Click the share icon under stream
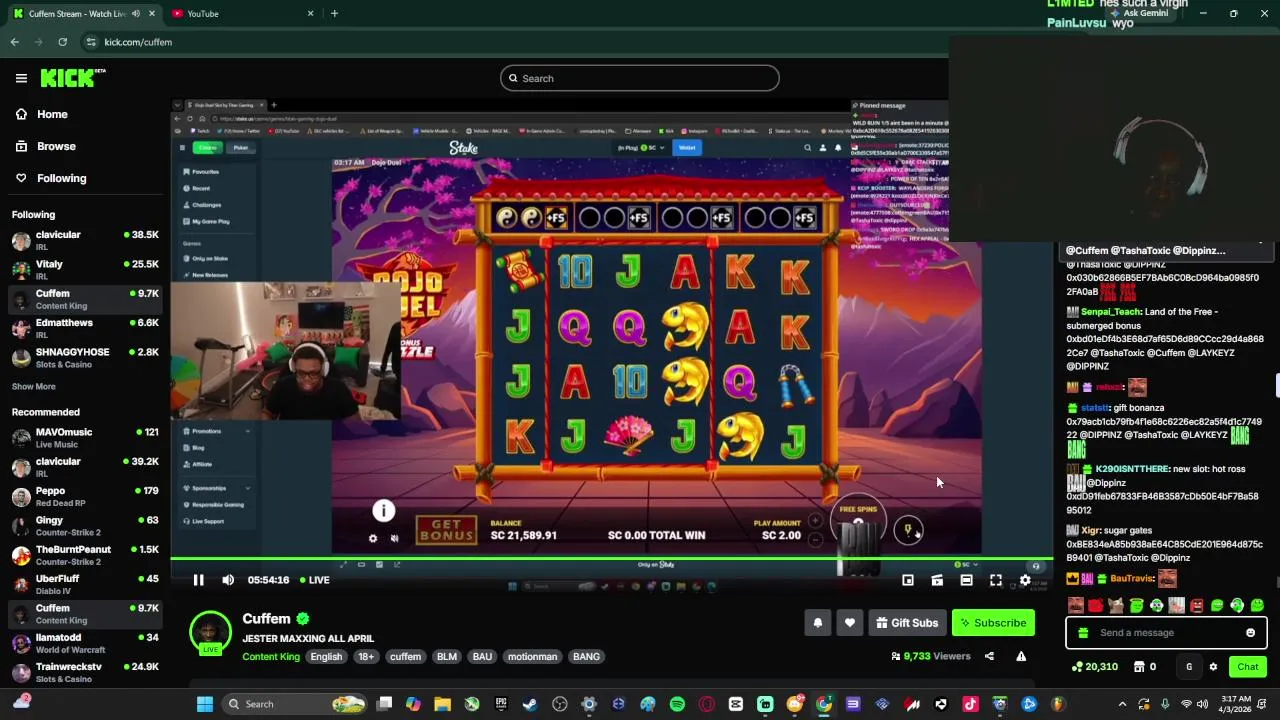The width and height of the screenshot is (1280, 720). 989,656
